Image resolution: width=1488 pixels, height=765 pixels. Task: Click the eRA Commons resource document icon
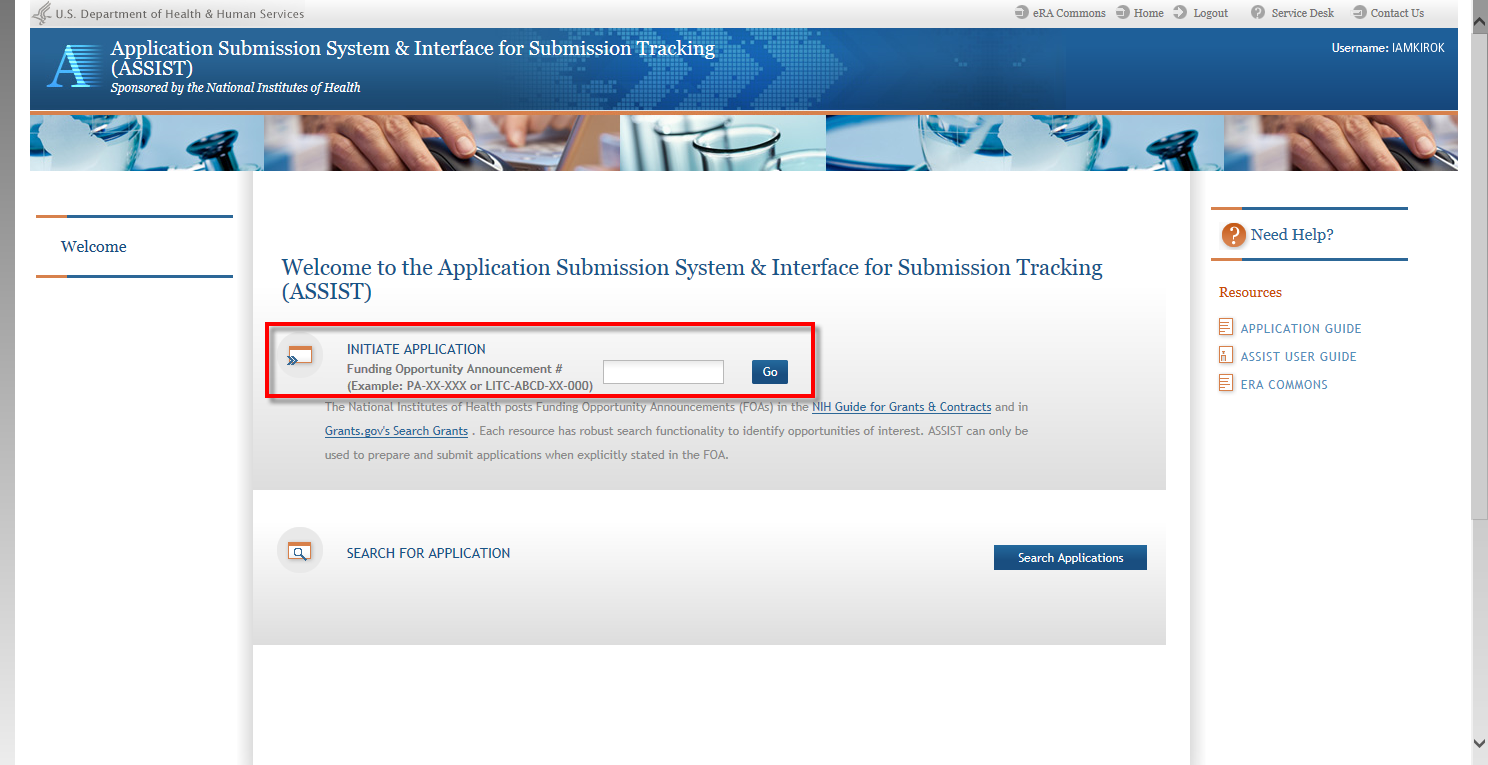[x=1226, y=383]
